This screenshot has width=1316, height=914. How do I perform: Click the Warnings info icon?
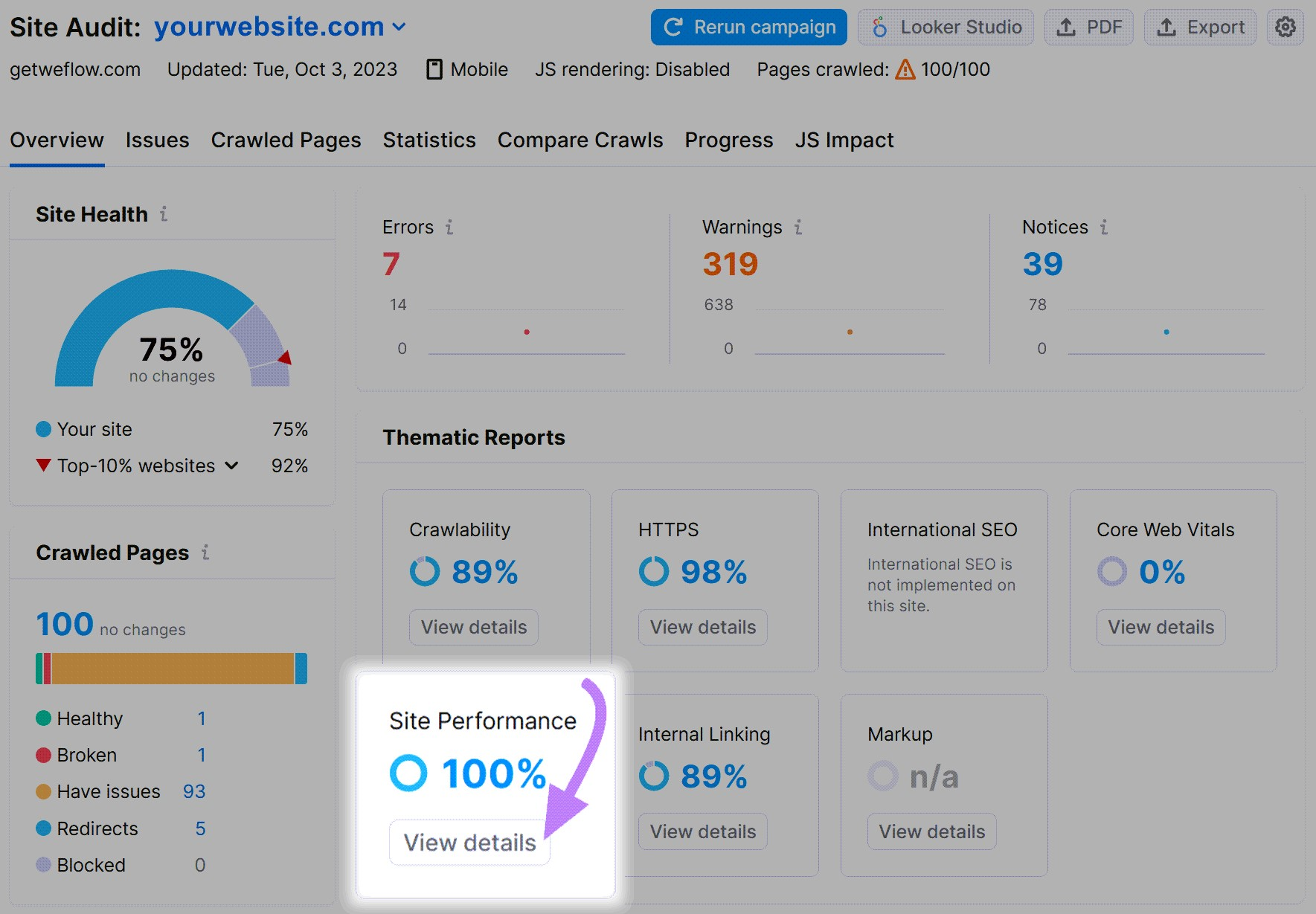click(797, 228)
